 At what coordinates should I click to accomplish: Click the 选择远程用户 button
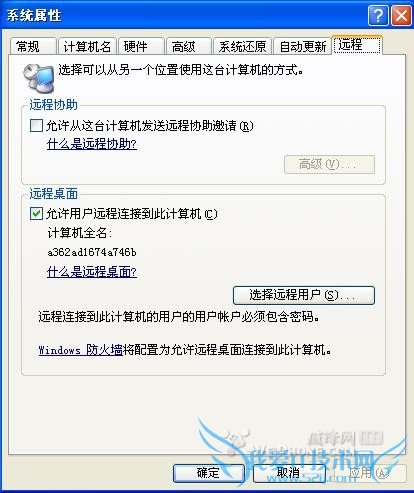pos(304,295)
